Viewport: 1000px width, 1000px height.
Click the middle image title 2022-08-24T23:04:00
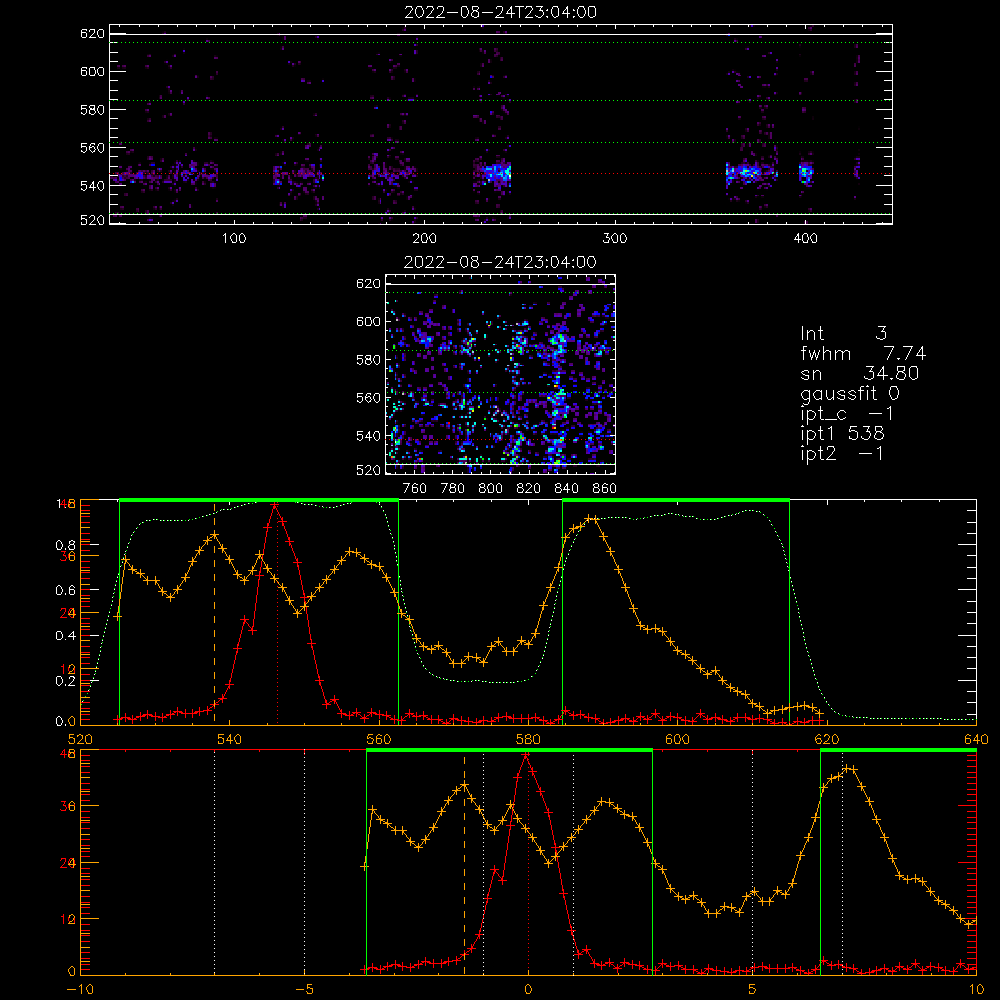tap(501, 262)
